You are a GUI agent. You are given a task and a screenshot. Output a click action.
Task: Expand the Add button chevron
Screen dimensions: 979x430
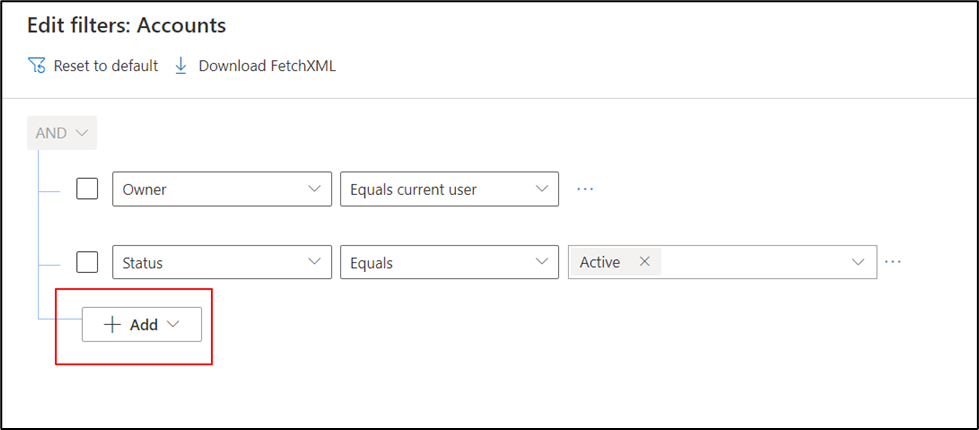click(173, 324)
